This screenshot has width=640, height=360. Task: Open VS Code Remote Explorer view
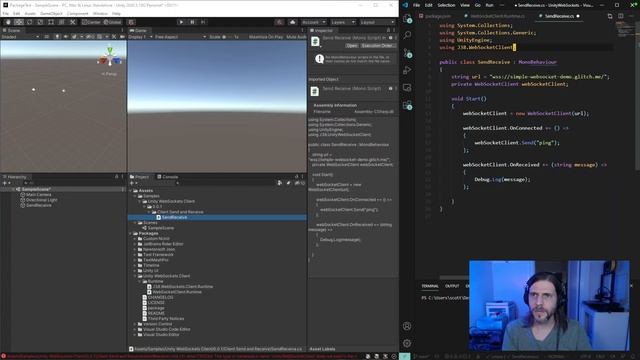(x=407, y=87)
